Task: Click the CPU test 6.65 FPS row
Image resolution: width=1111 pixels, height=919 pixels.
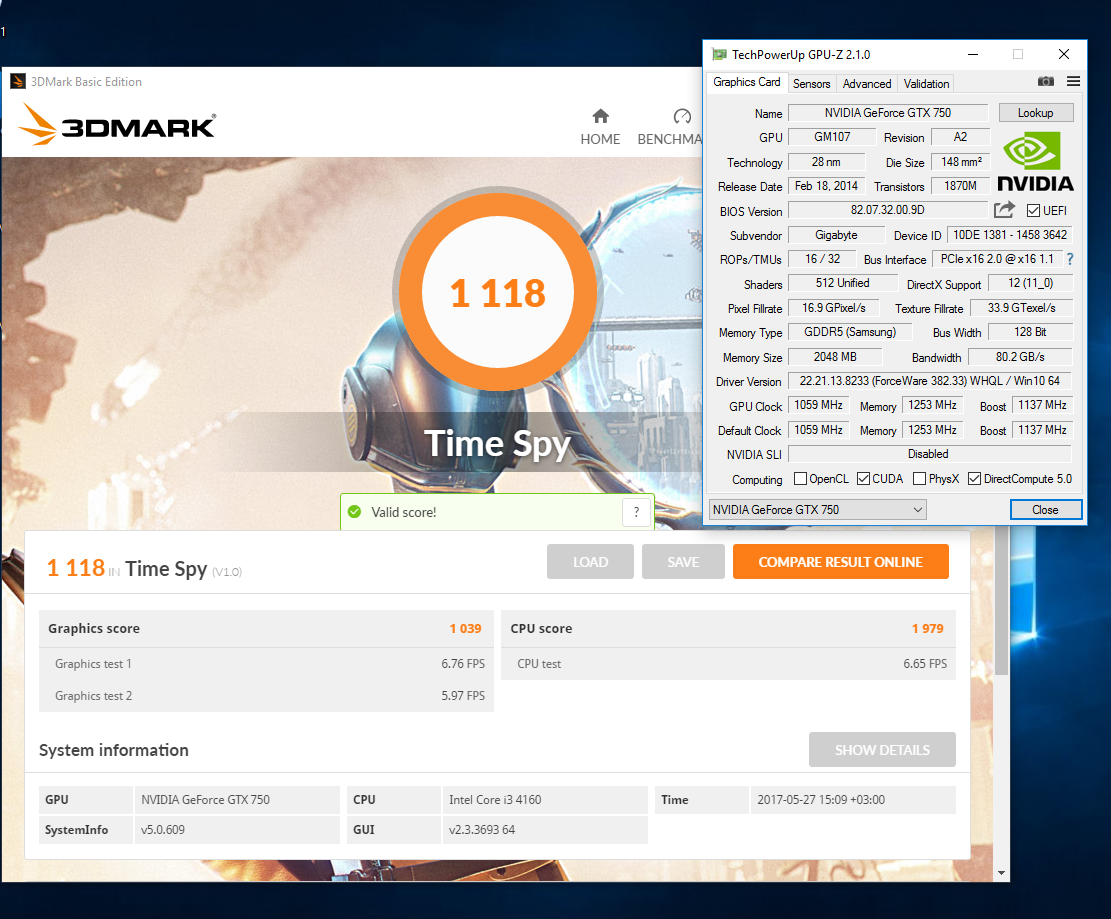Action: pos(728,664)
